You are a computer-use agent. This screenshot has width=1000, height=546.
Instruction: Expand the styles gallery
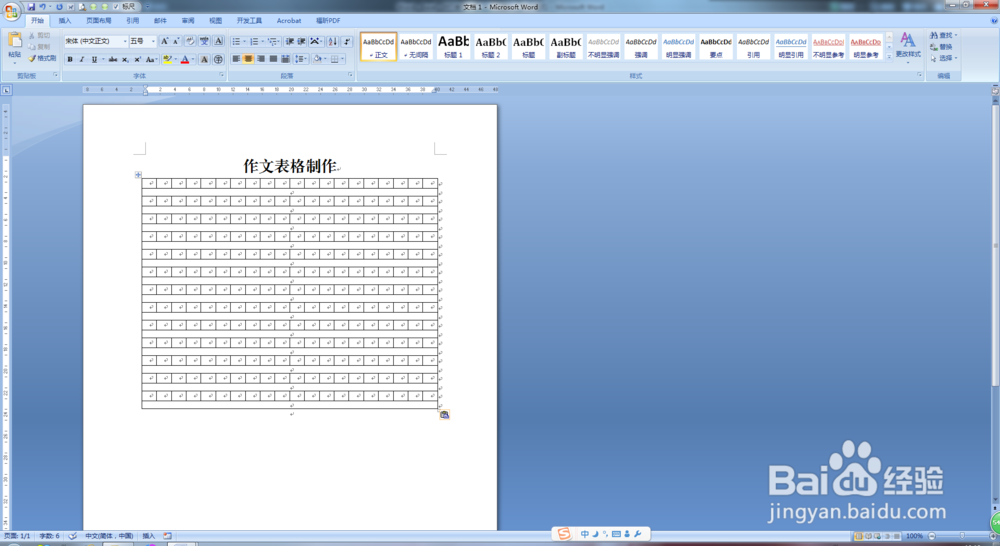[x=889, y=56]
